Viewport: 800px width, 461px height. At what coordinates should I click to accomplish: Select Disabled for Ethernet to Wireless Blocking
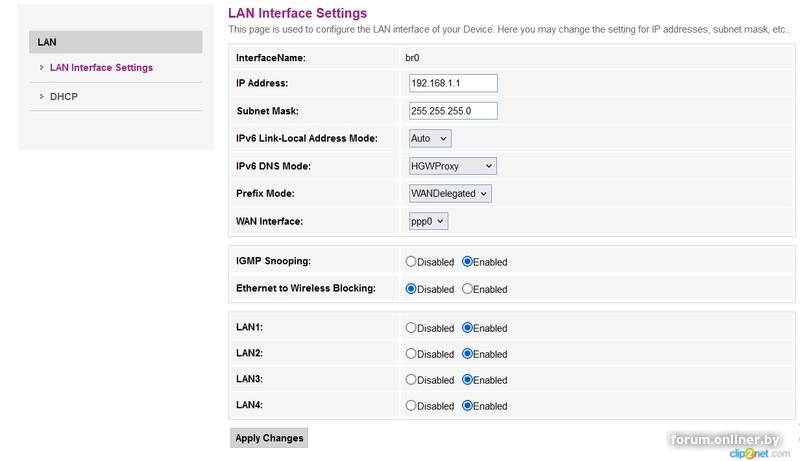(x=411, y=289)
